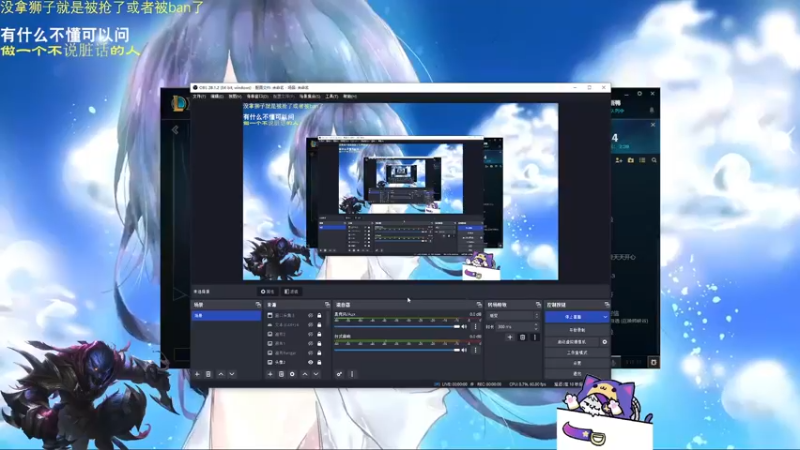Image resolution: width=800 pixels, height=450 pixels.
Task: Open source properties gear in Sources panel
Action: [x=292, y=374]
